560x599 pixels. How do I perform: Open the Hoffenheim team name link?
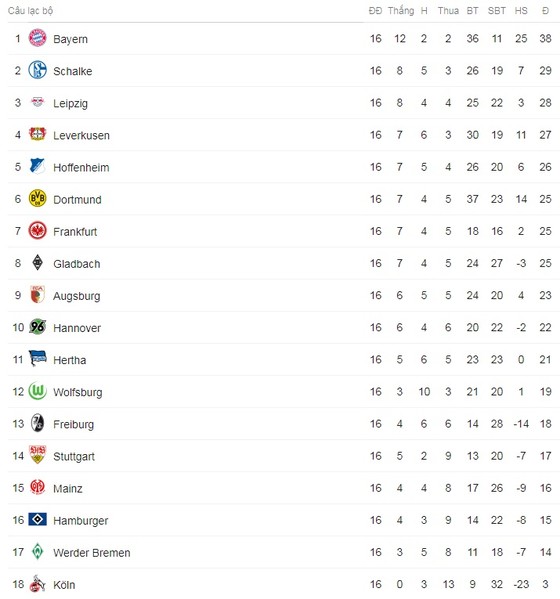click(x=81, y=167)
